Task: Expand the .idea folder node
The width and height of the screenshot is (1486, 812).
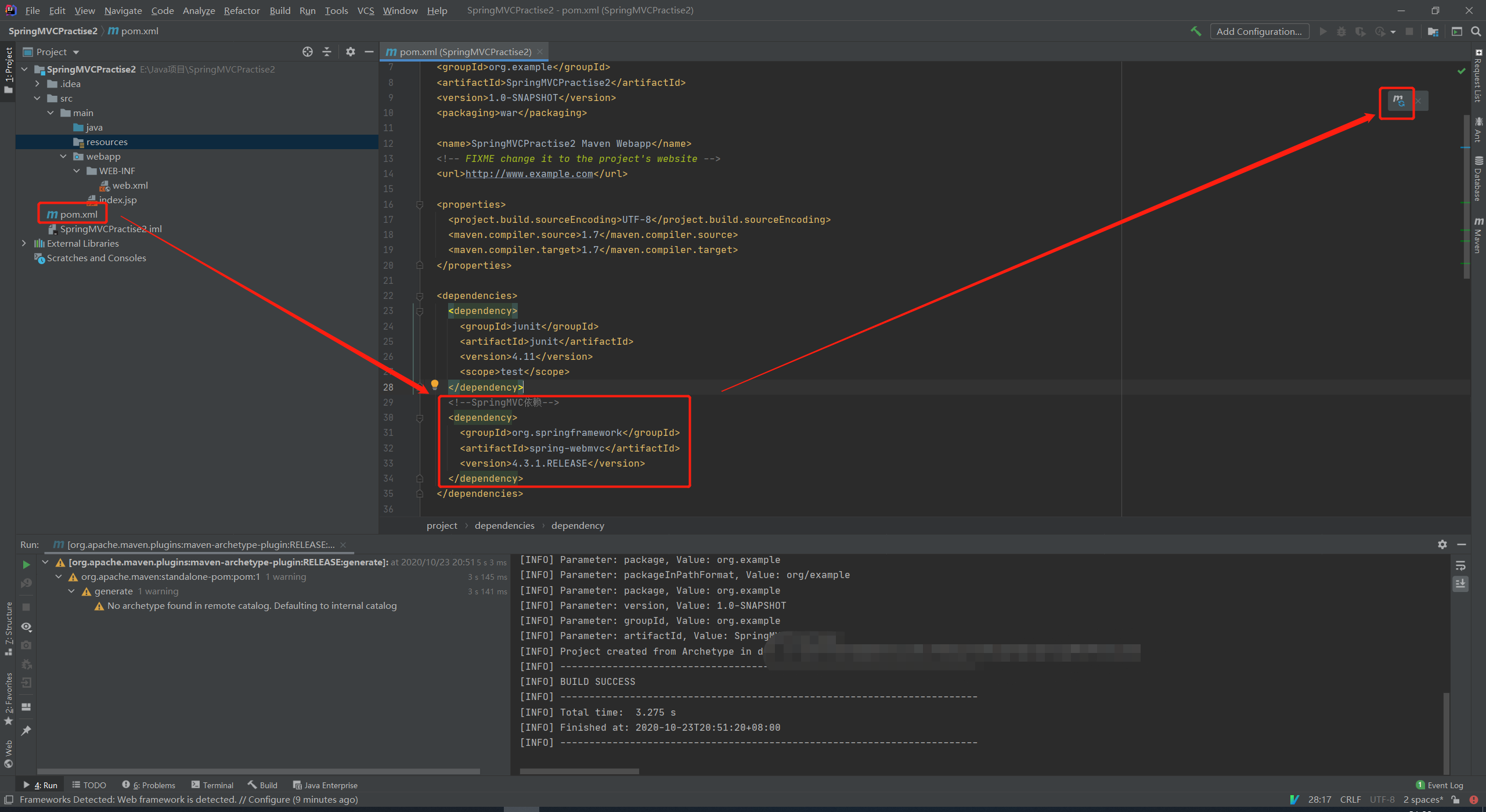Action: [x=38, y=84]
